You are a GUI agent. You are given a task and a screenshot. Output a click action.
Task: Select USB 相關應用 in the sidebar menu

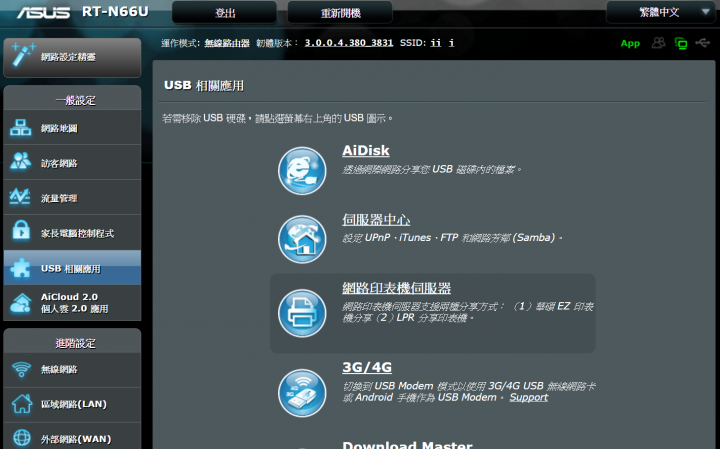72,268
